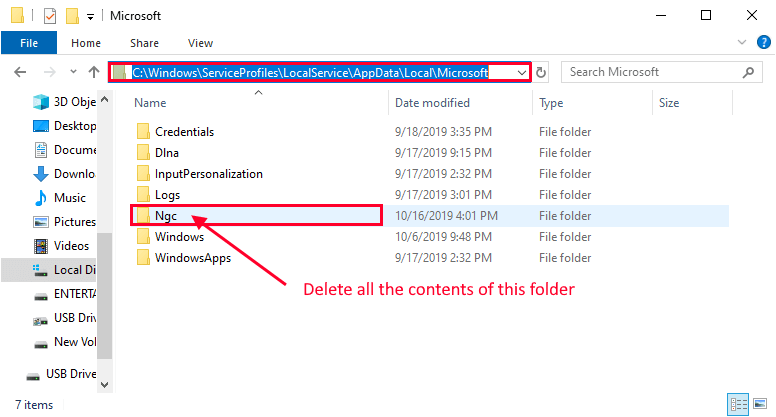Click the Refresh button beside the address bar
The image size is (776, 417).
tap(542, 72)
